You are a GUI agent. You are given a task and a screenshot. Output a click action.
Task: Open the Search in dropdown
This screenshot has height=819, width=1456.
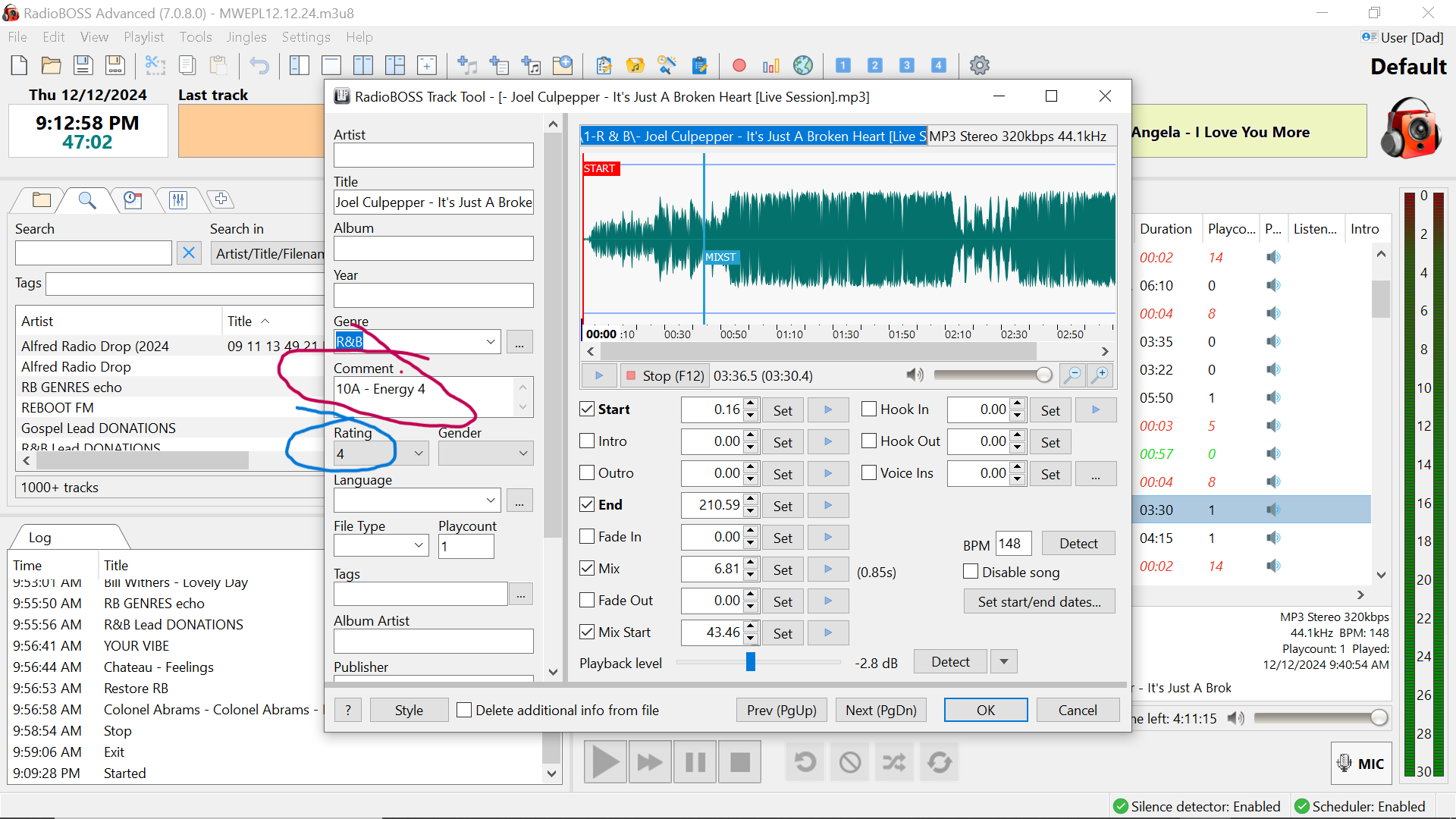[x=268, y=253]
